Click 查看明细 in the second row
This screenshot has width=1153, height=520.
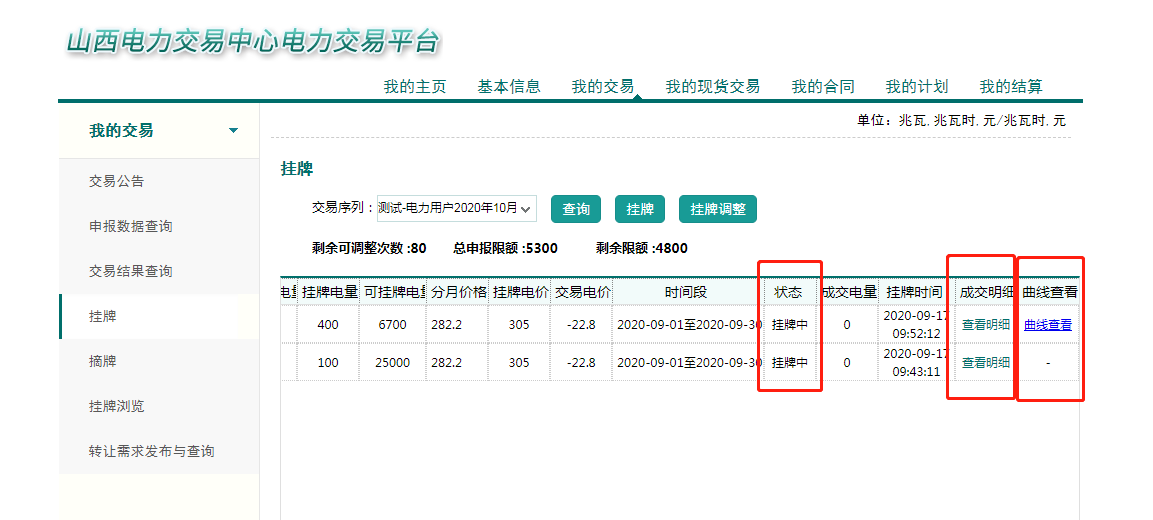[x=985, y=363]
